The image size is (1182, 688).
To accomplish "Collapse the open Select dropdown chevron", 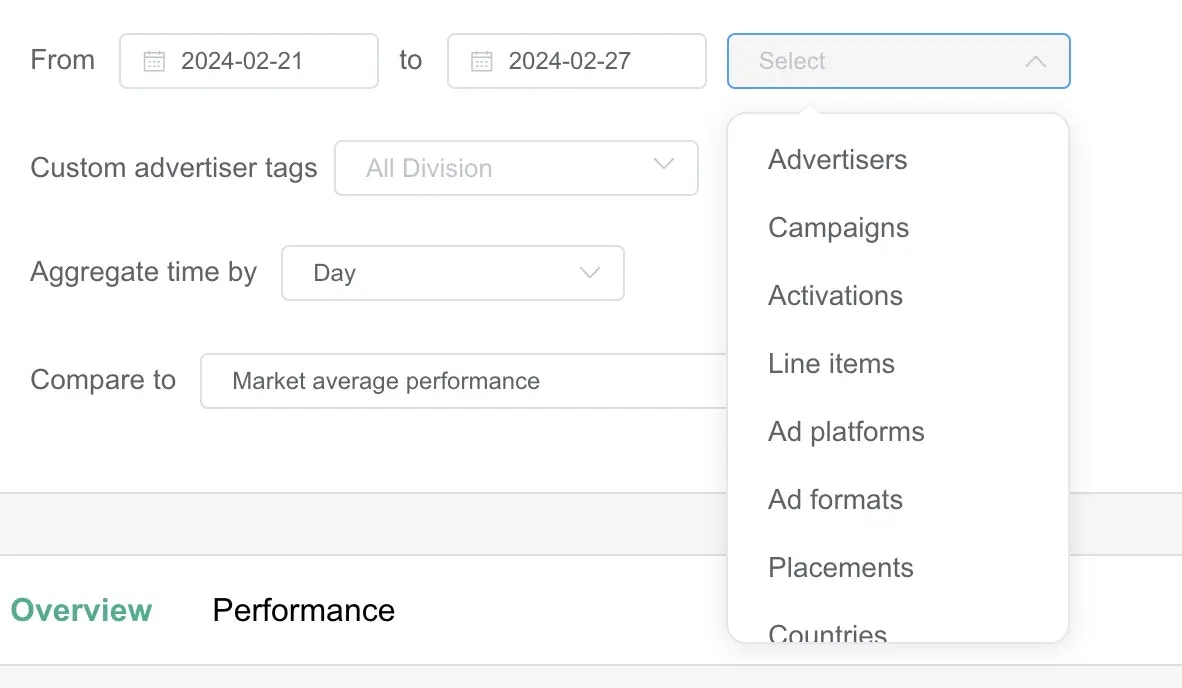I will click(x=1036, y=61).
